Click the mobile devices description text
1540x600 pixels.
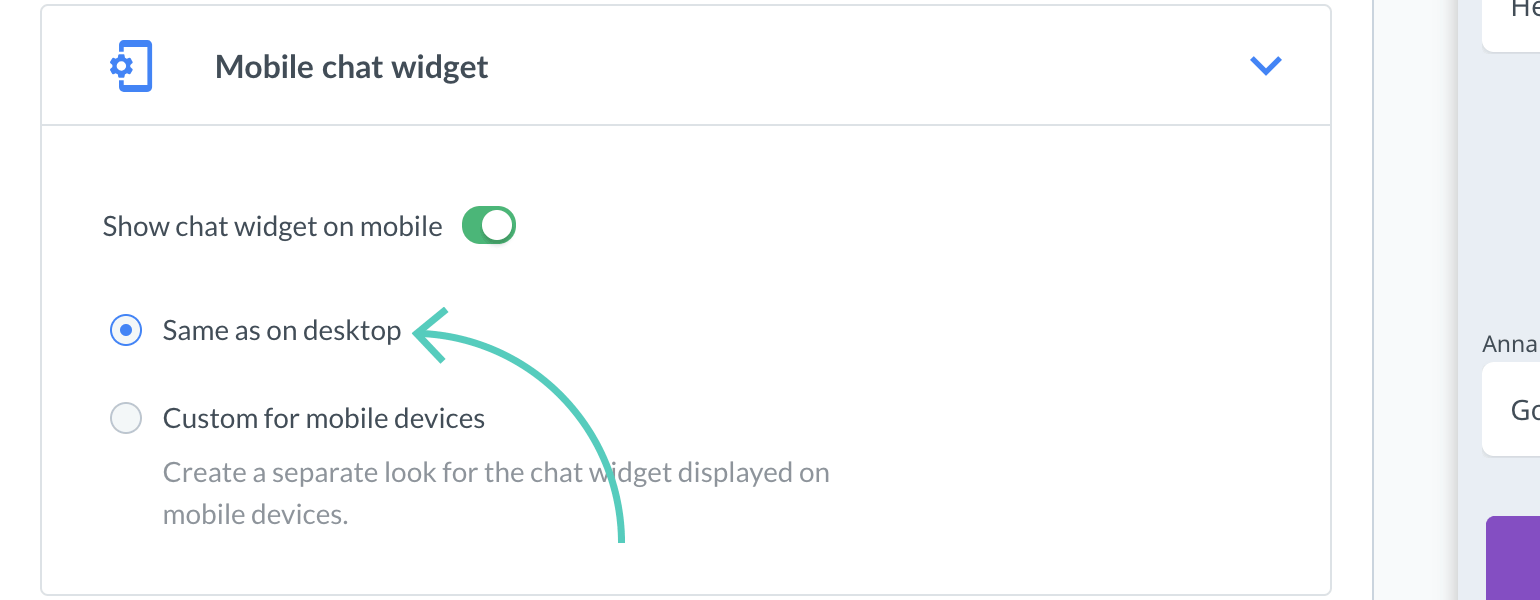coord(495,492)
